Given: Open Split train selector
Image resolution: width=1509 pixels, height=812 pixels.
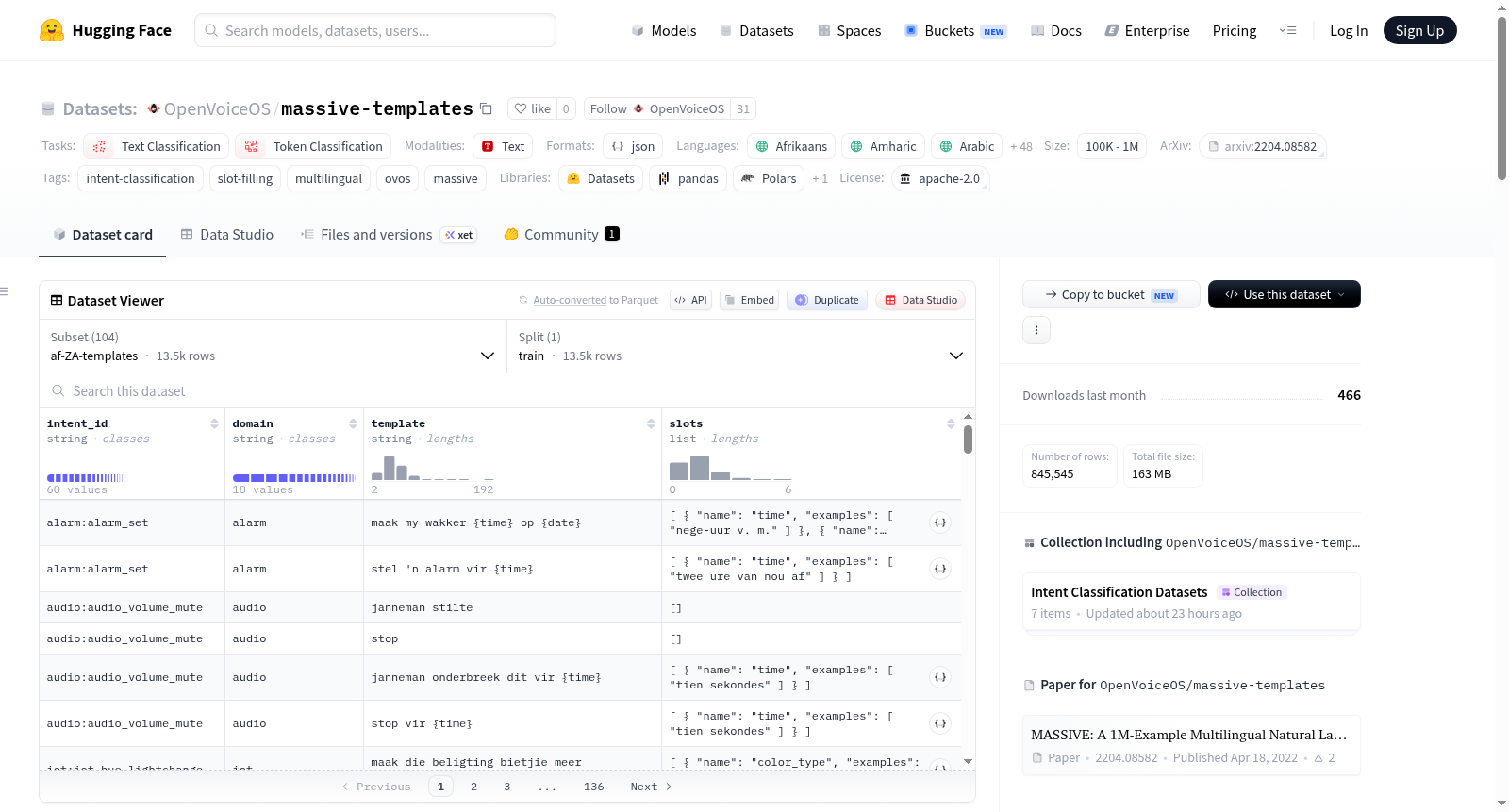Looking at the screenshot, I should click(740, 346).
